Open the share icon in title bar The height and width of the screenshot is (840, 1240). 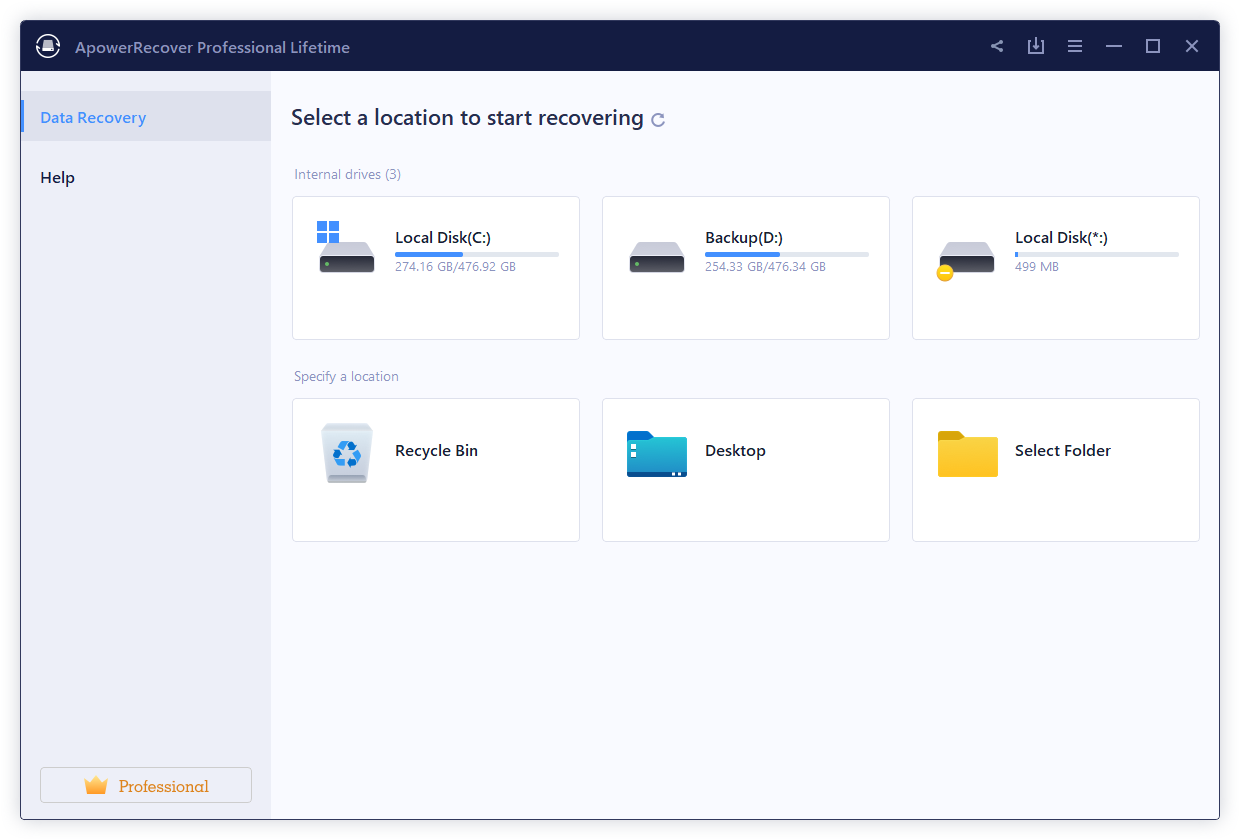(x=997, y=46)
